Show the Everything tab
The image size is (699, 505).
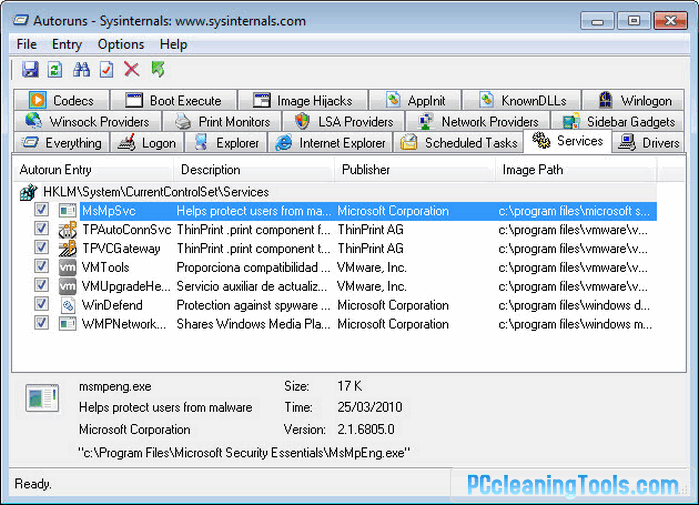point(62,143)
